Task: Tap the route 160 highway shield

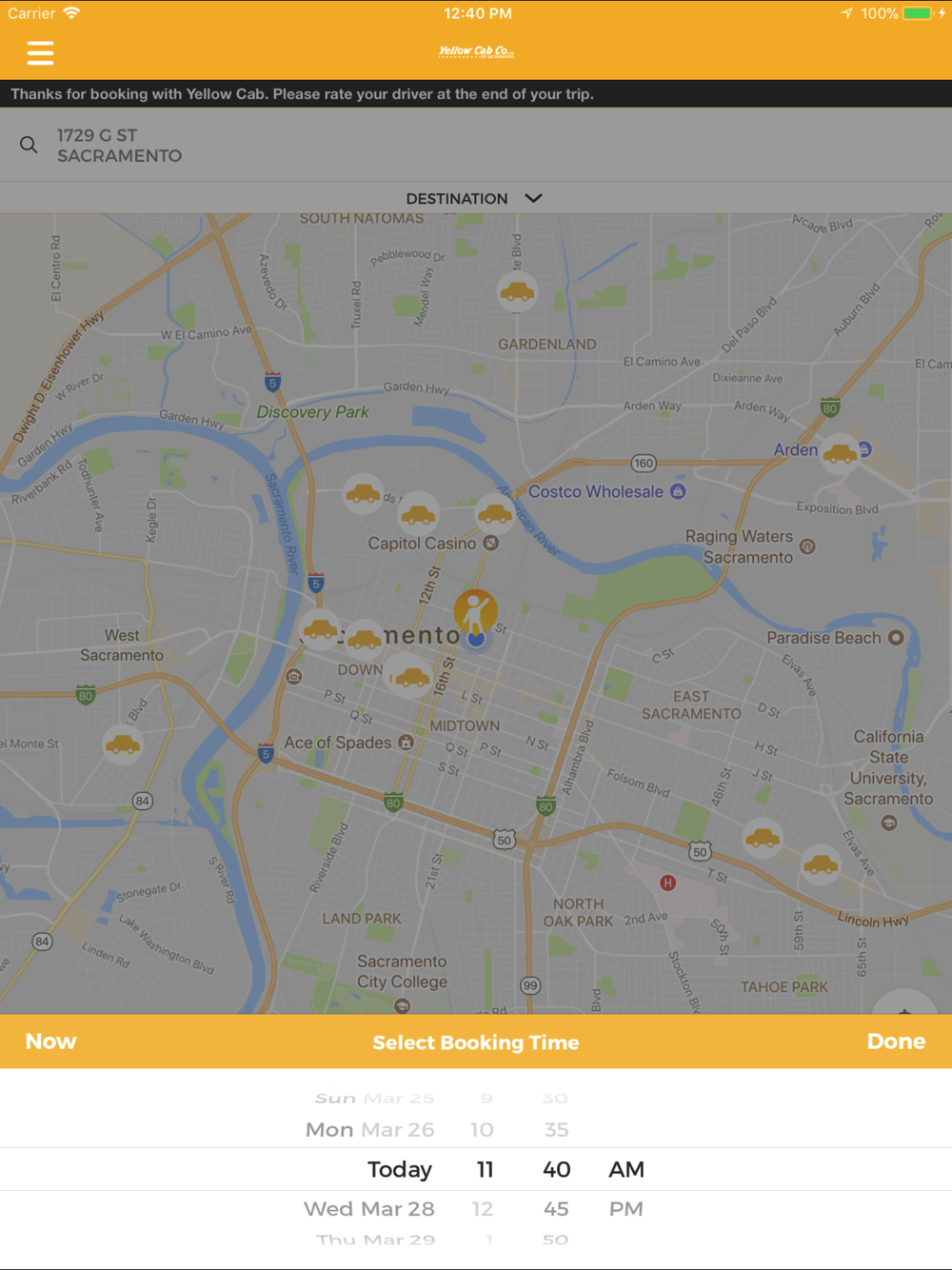Action: pyautogui.click(x=644, y=464)
